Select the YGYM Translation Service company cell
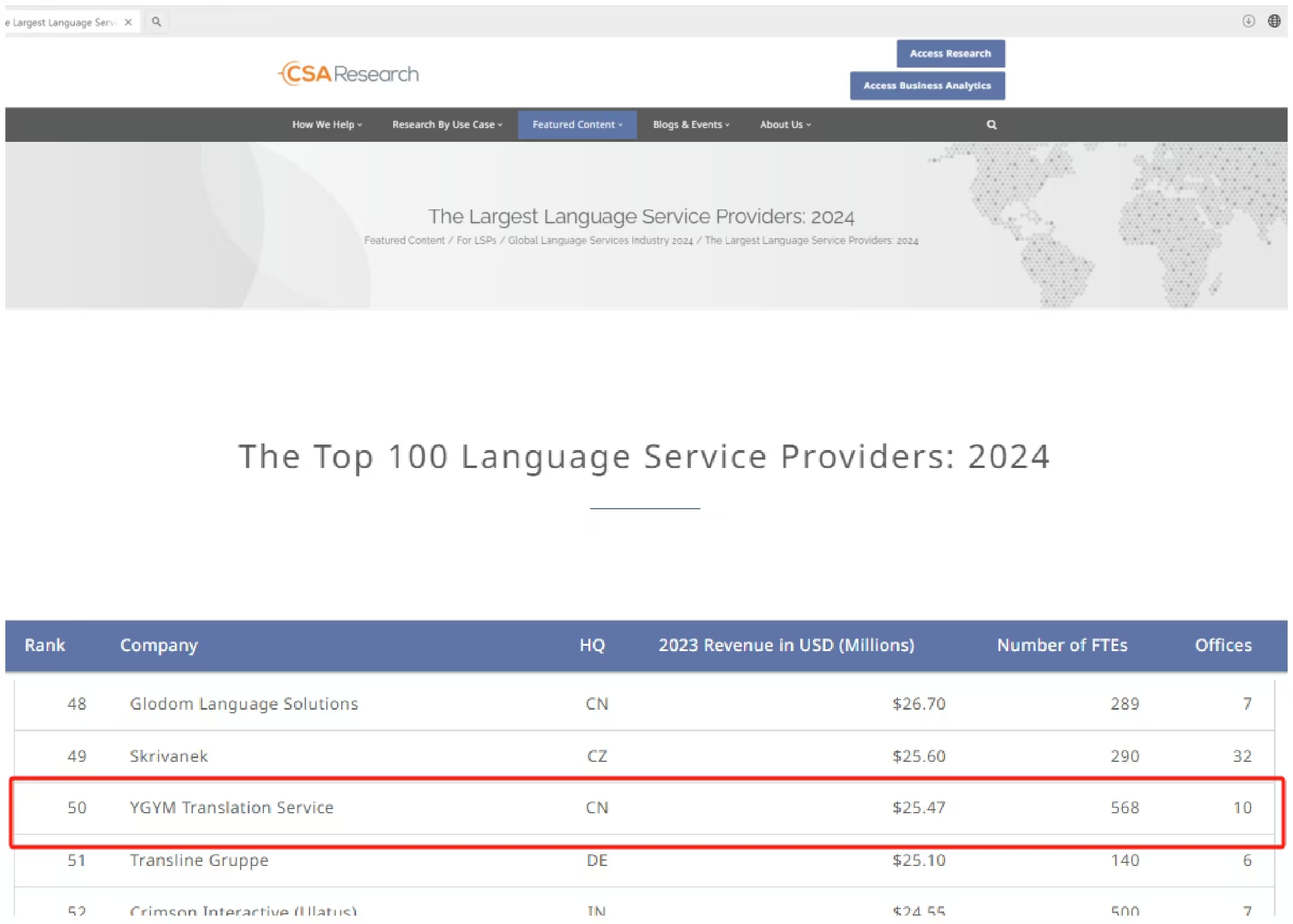The image size is (1293, 924). click(232, 807)
